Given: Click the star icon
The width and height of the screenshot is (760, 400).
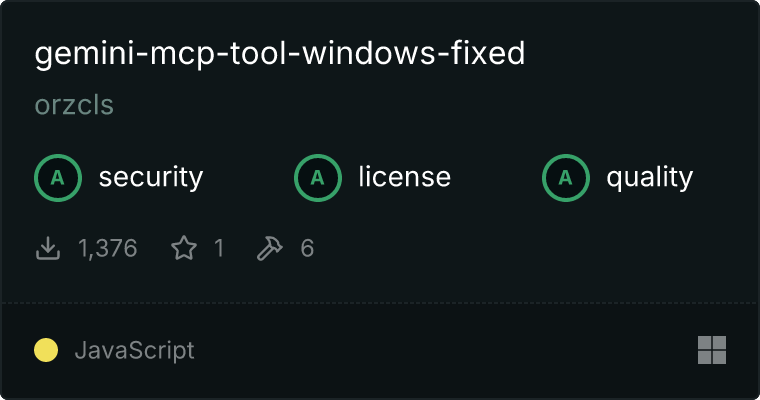Looking at the screenshot, I should pos(184,248).
